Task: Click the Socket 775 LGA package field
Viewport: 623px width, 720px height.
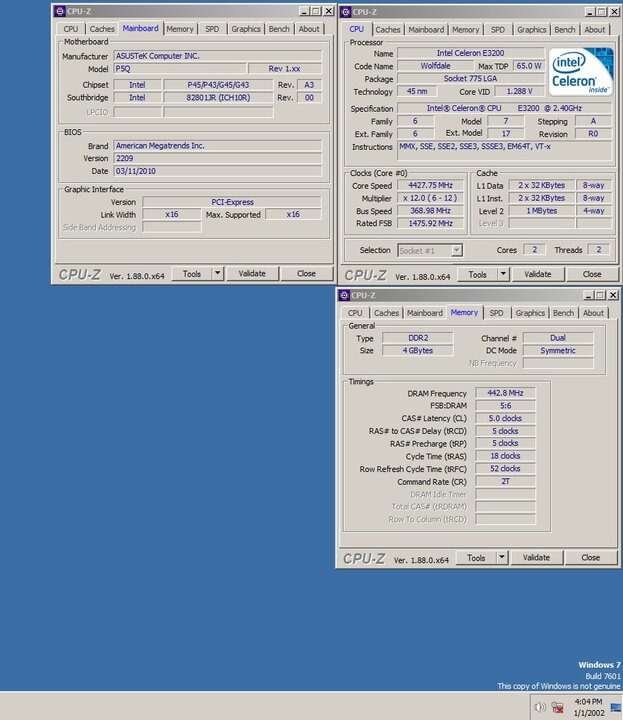Action: (x=470, y=79)
